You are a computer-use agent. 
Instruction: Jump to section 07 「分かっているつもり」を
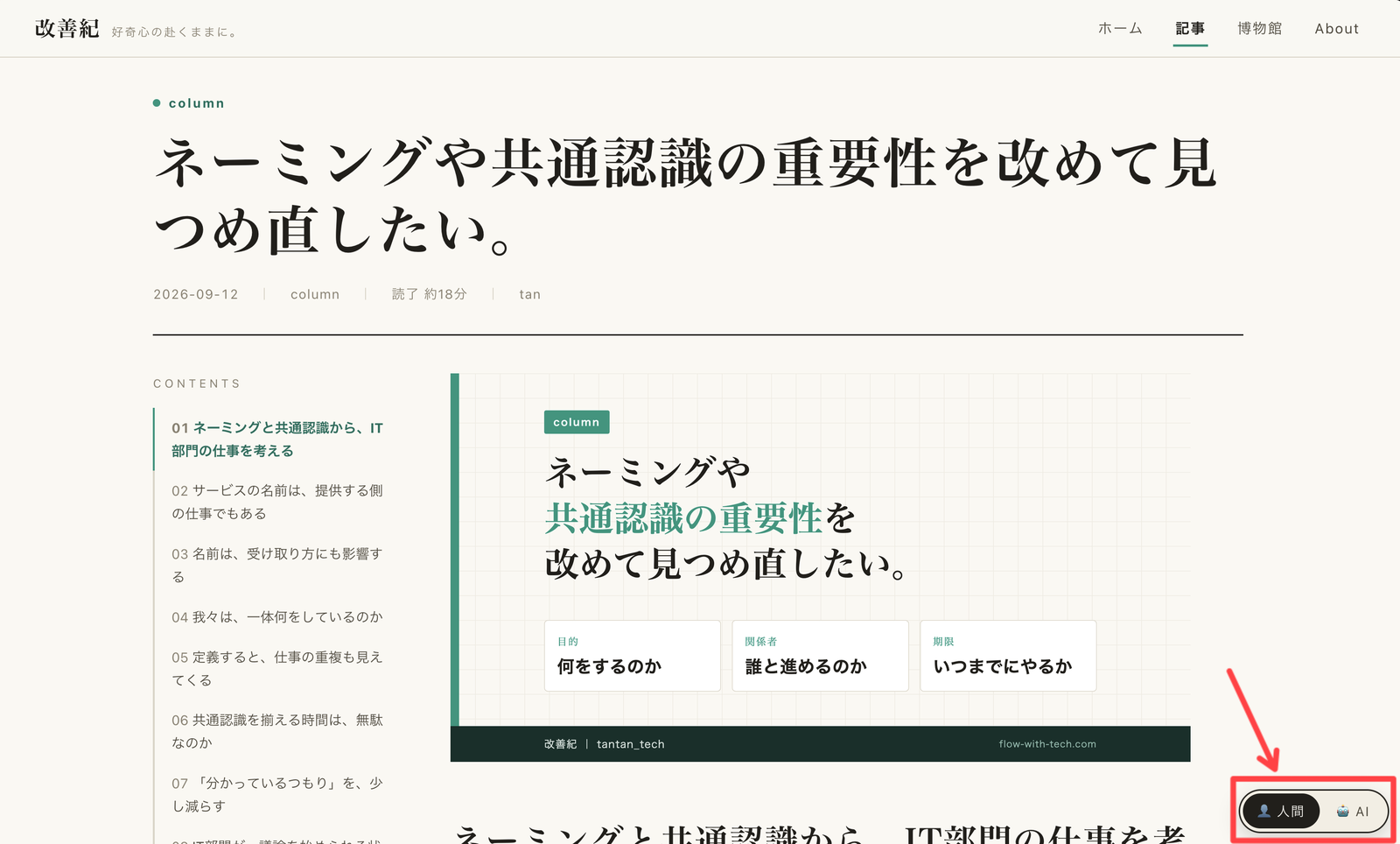[x=277, y=795]
